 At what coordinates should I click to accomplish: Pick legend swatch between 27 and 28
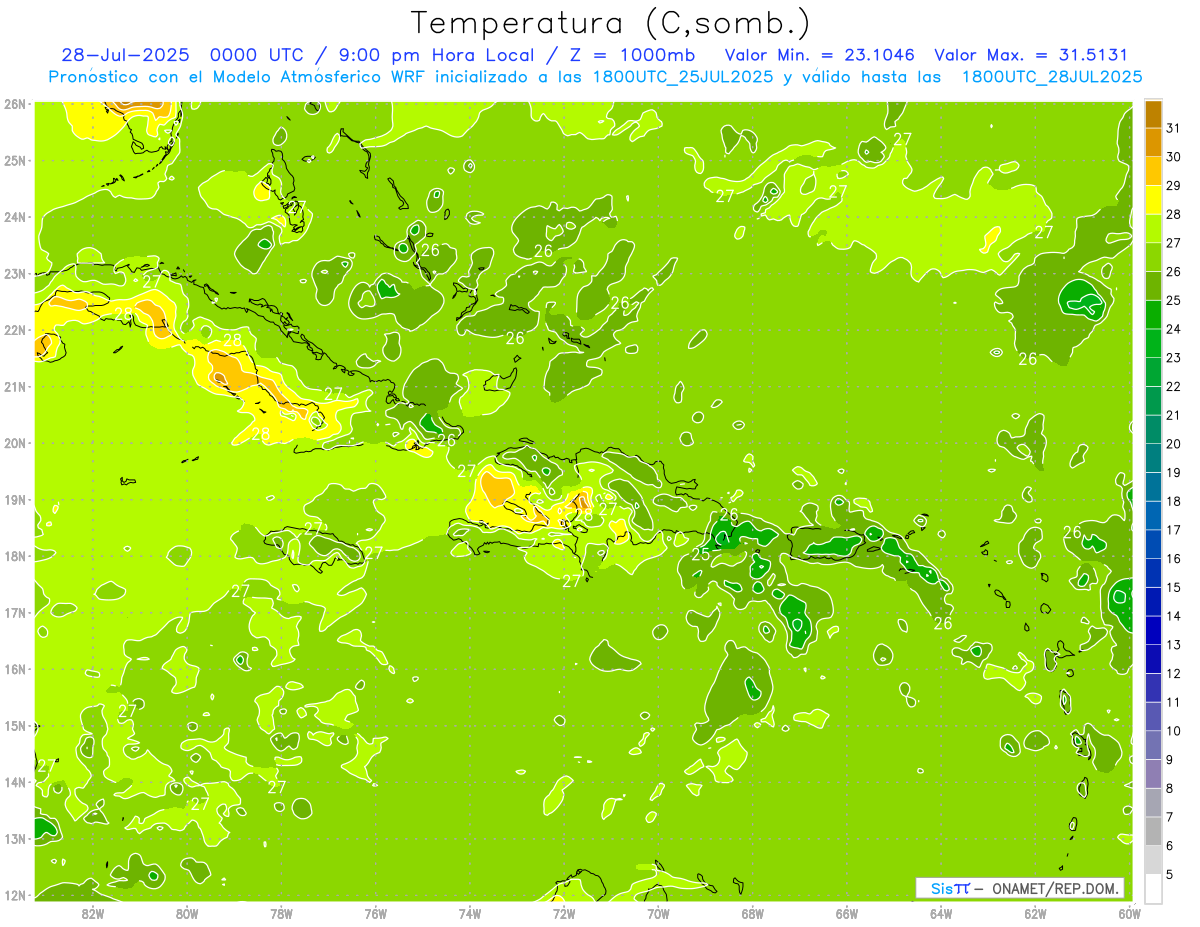(x=1153, y=229)
